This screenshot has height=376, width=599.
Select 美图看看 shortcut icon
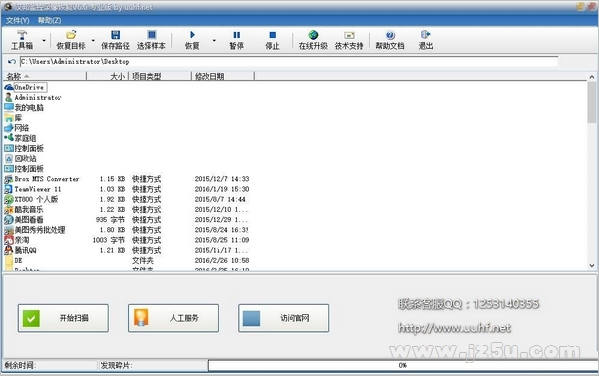(x=9, y=220)
